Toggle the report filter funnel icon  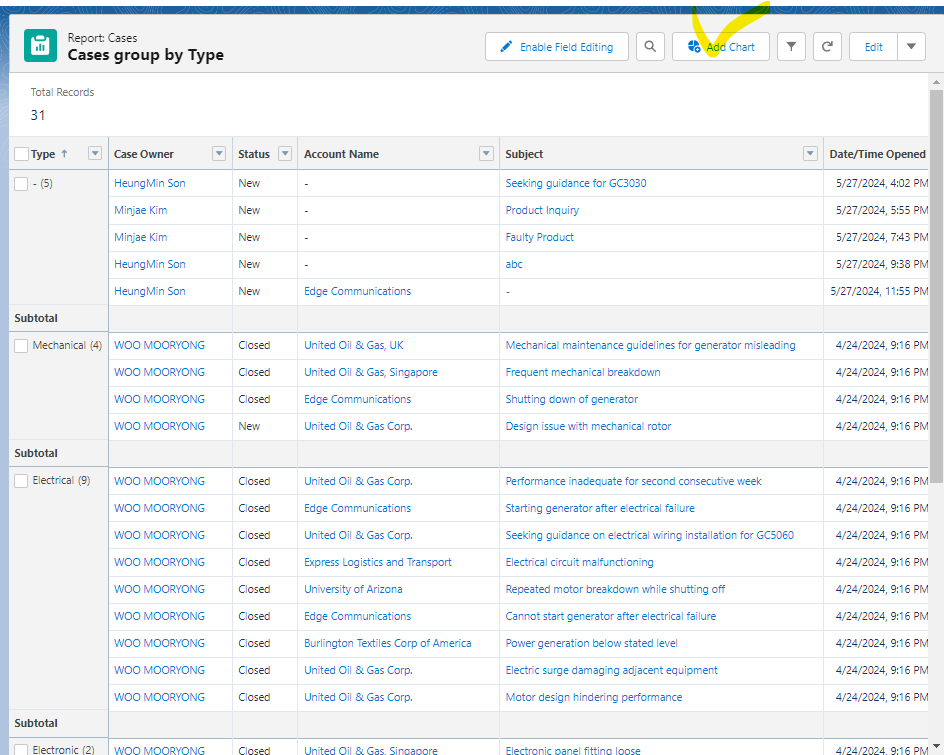tap(791, 46)
